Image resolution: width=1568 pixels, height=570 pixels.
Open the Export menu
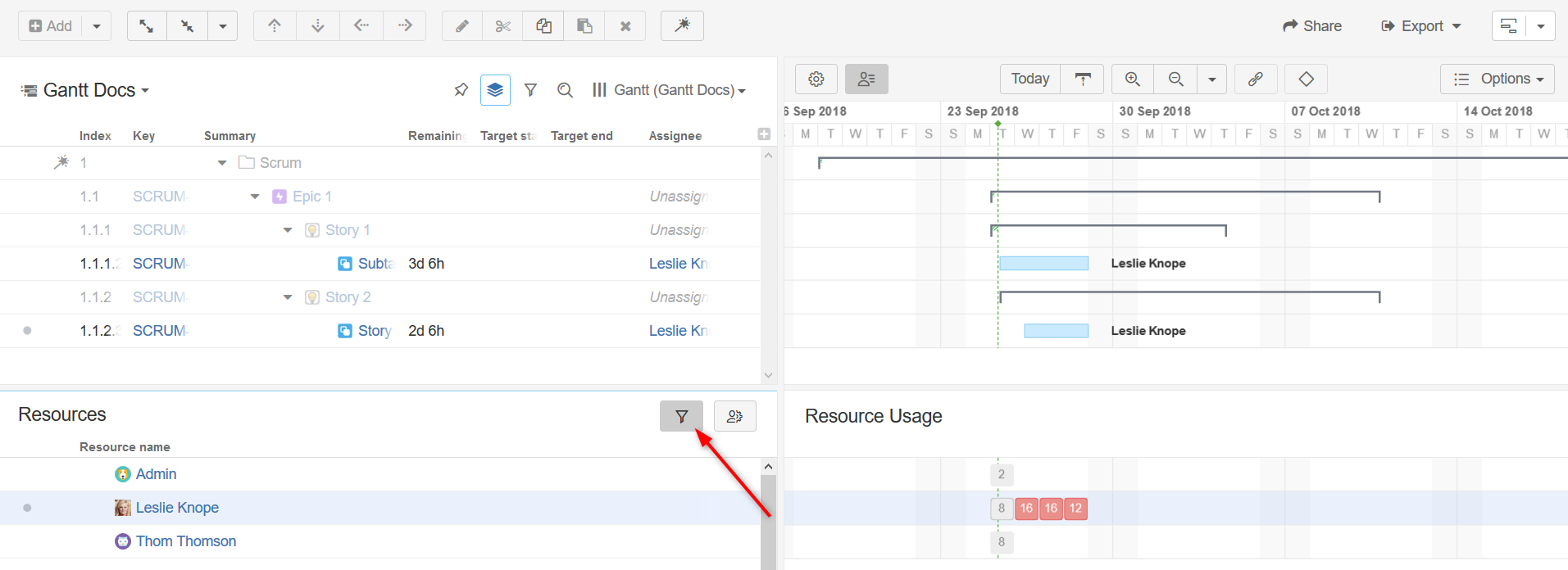point(1420,26)
